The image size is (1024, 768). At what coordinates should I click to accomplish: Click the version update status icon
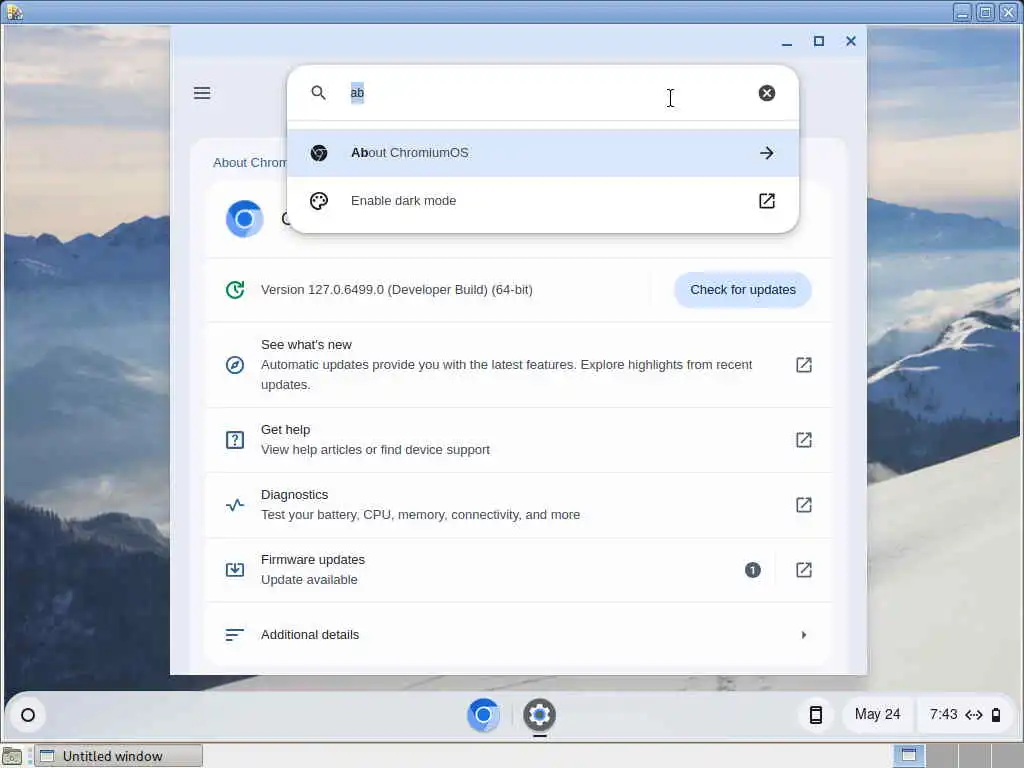point(235,289)
